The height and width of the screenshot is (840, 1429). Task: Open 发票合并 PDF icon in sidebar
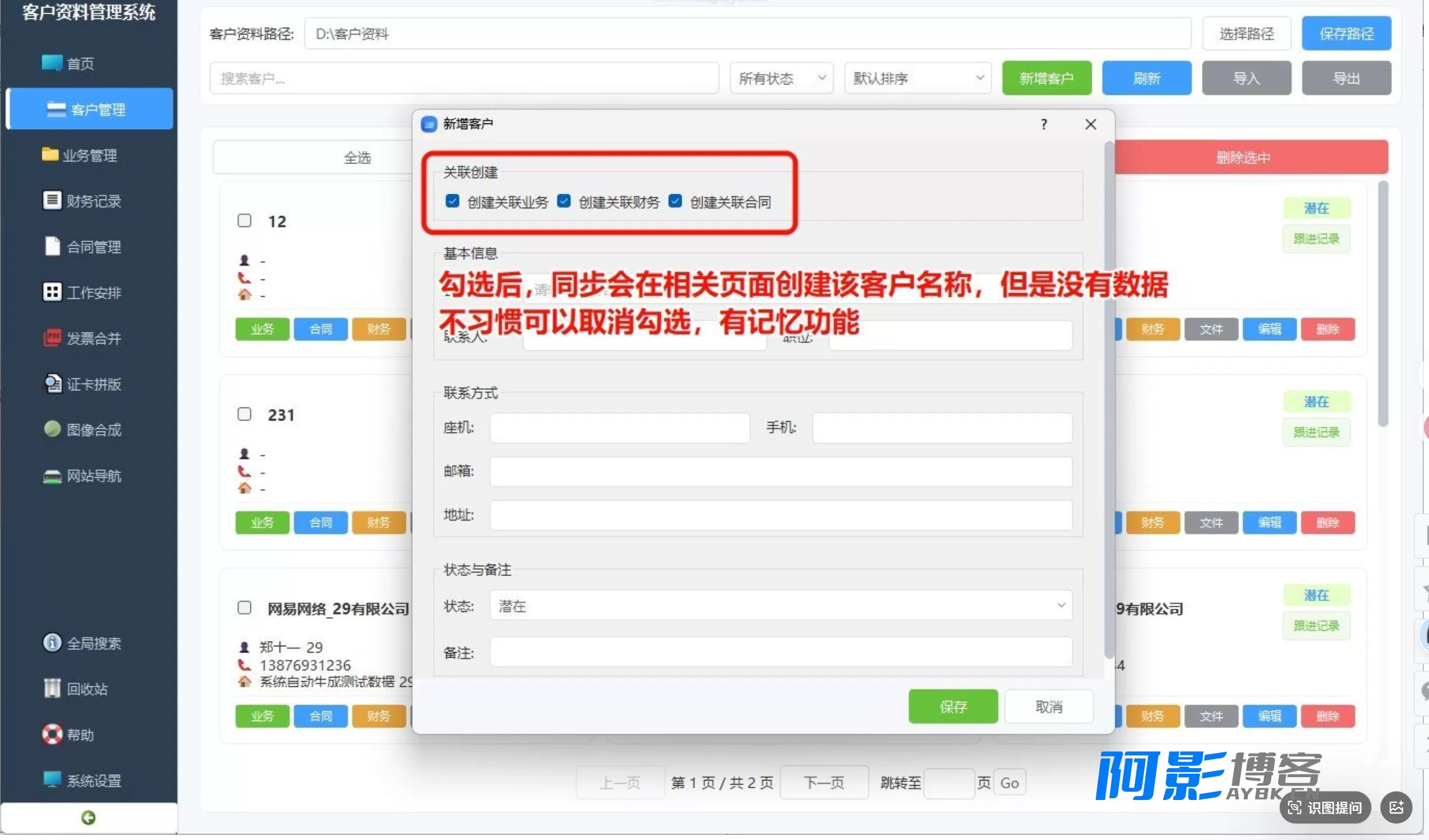[52, 338]
